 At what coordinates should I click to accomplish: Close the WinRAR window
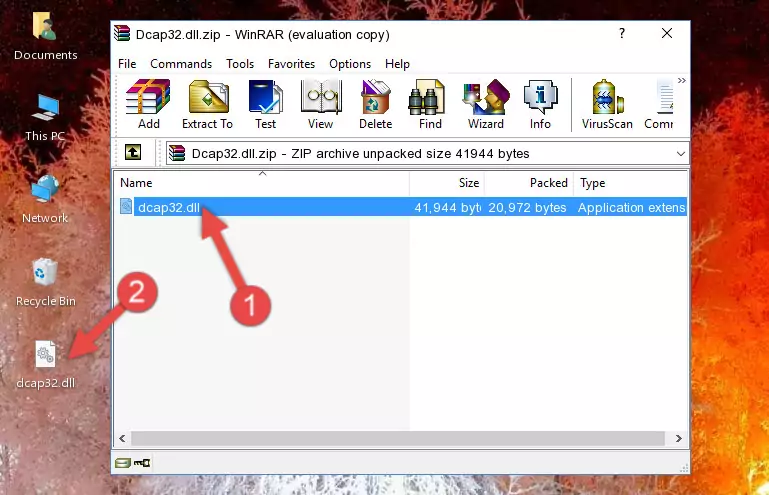(x=667, y=33)
